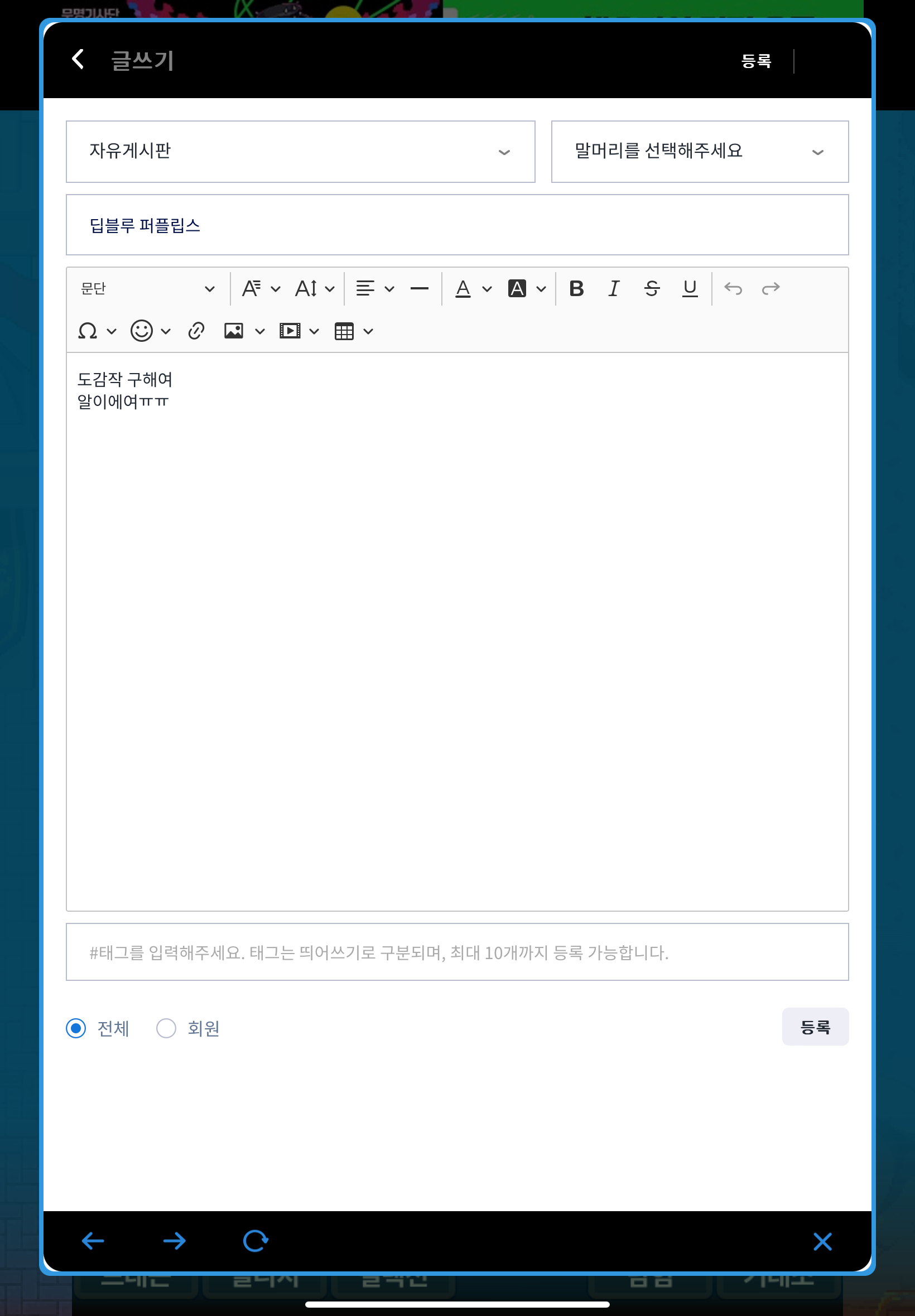This screenshot has width=915, height=1316.
Task: Expand the 말머리를 선택해주세요 dropdown
Action: [x=700, y=152]
